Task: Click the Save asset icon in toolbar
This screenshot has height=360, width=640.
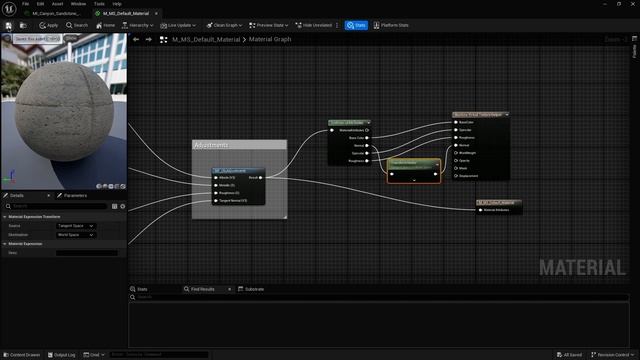Action: 8,25
